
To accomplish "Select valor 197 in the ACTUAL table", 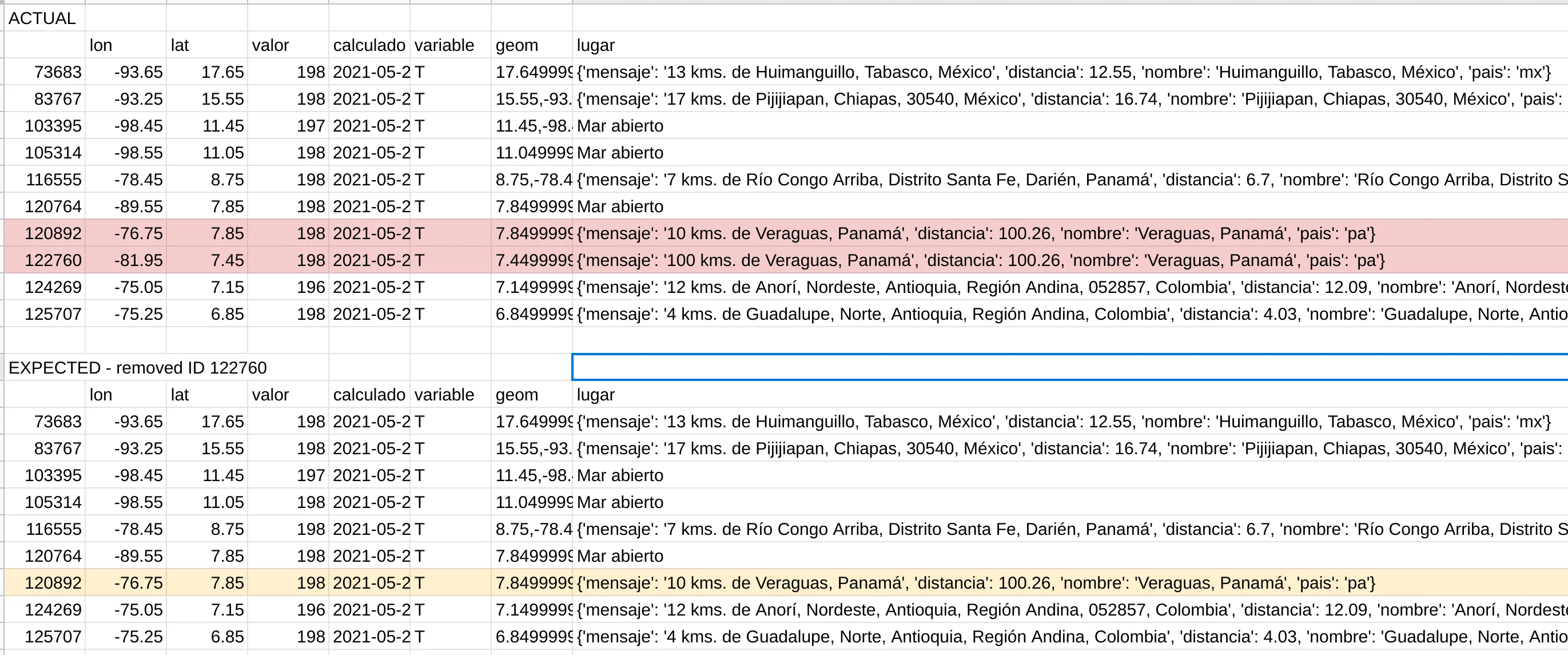I will pos(311,125).
